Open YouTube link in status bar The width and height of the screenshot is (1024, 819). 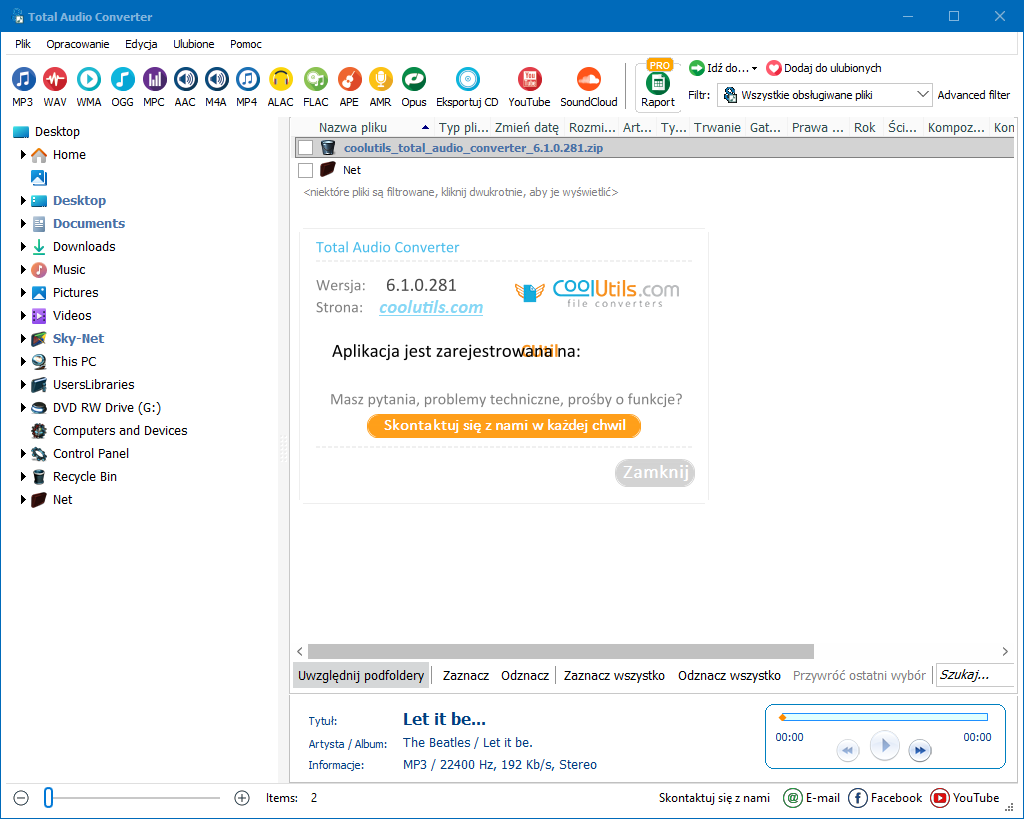[965, 797]
